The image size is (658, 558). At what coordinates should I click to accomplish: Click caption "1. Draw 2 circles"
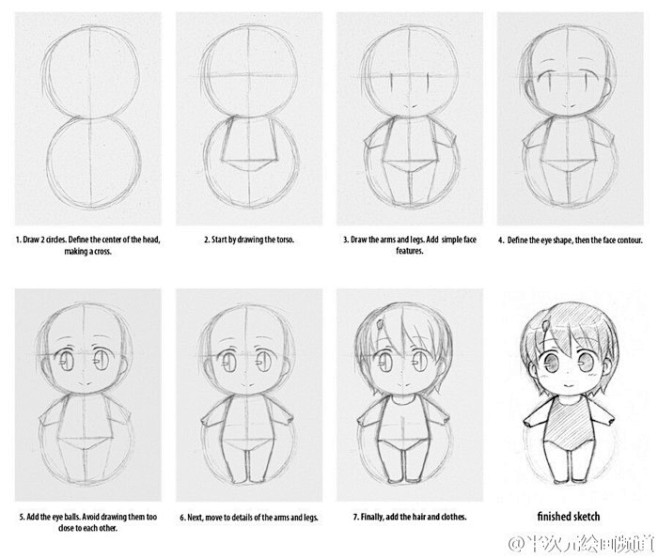88,245
